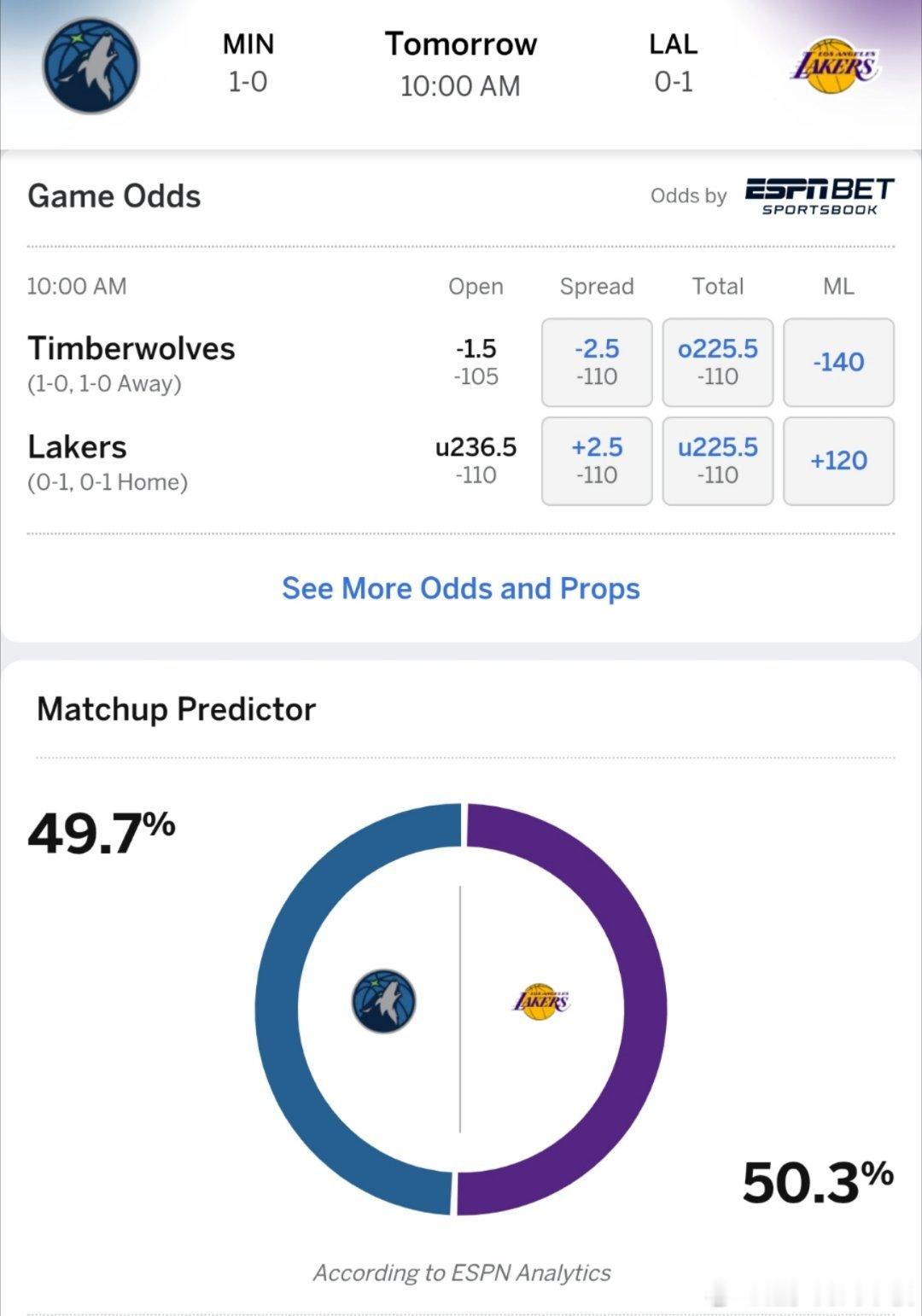Click the Lakers logo inside the donut chart

[x=541, y=1000]
